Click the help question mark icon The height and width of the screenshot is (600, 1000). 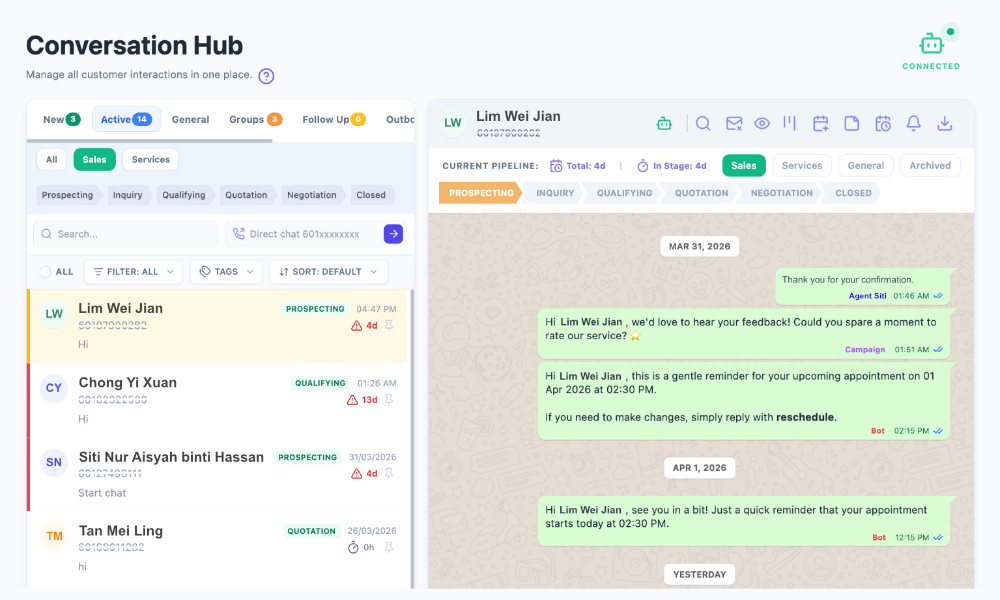266,76
